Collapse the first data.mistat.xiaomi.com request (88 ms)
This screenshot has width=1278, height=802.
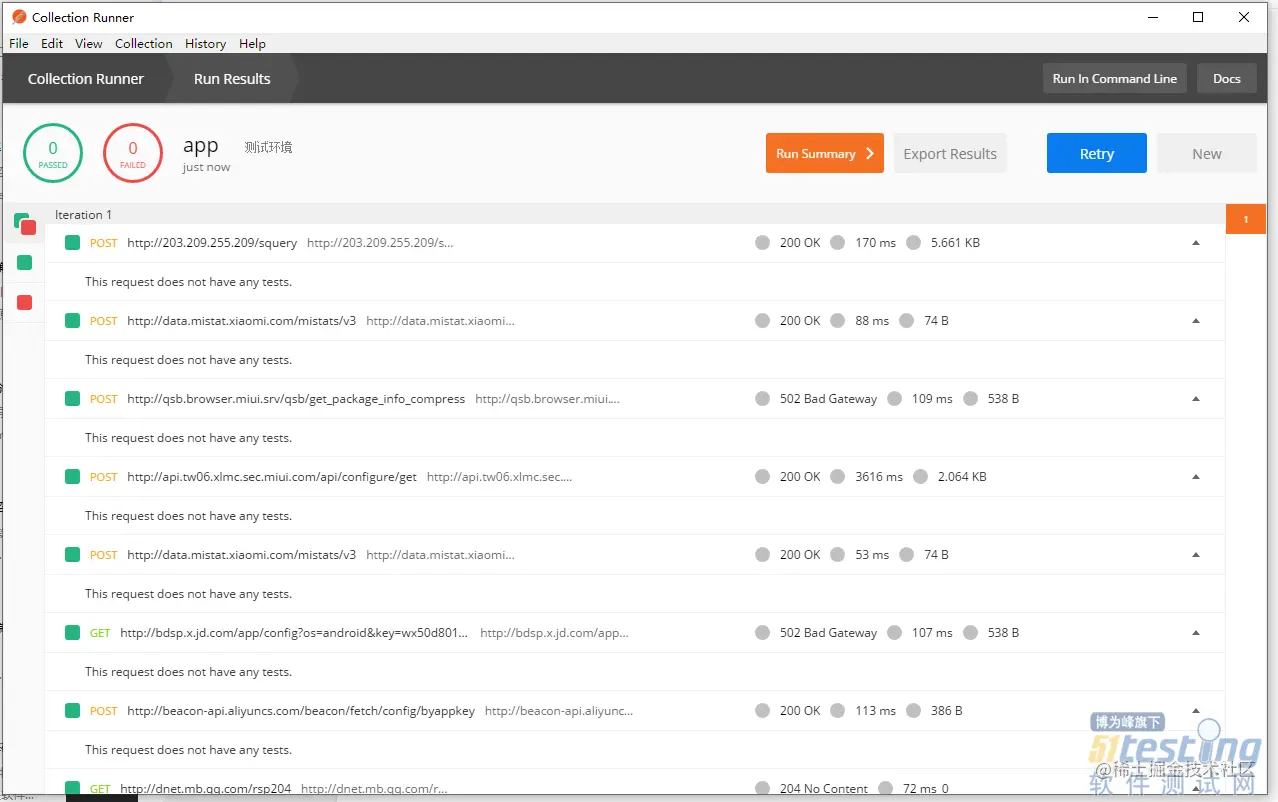[x=1196, y=321]
